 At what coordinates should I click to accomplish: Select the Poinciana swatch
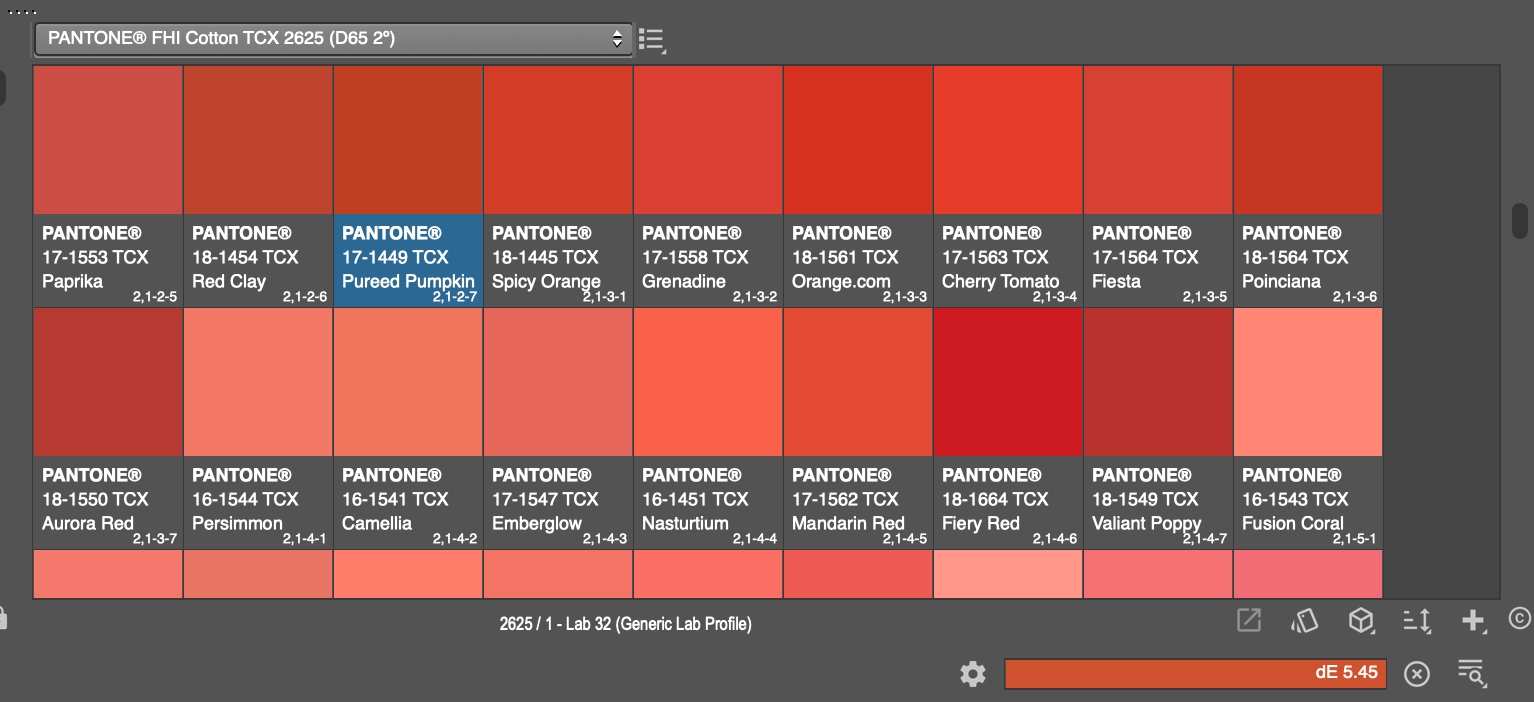(x=1308, y=140)
